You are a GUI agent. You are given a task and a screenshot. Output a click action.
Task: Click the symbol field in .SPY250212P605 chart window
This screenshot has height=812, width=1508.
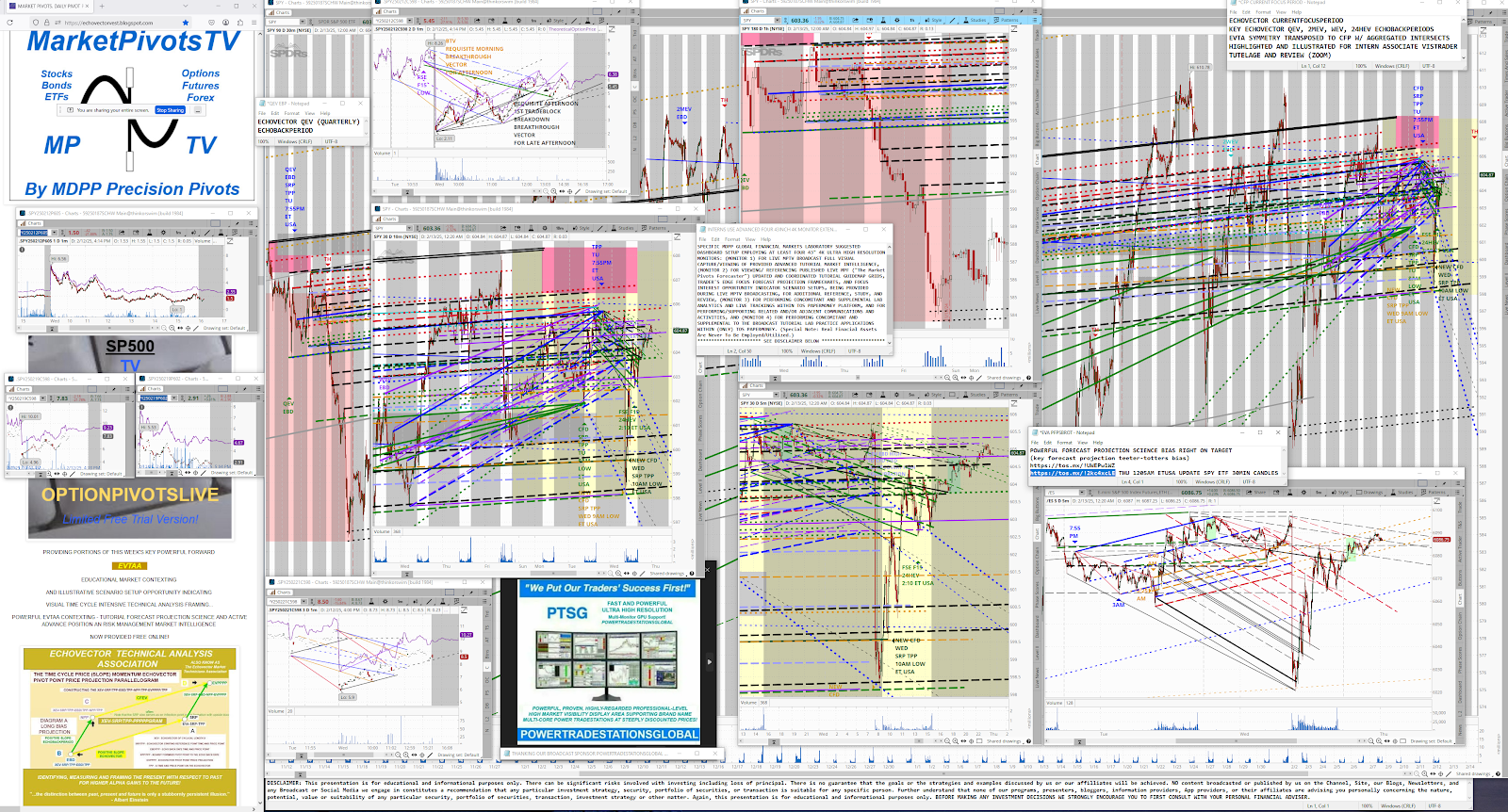pos(34,233)
